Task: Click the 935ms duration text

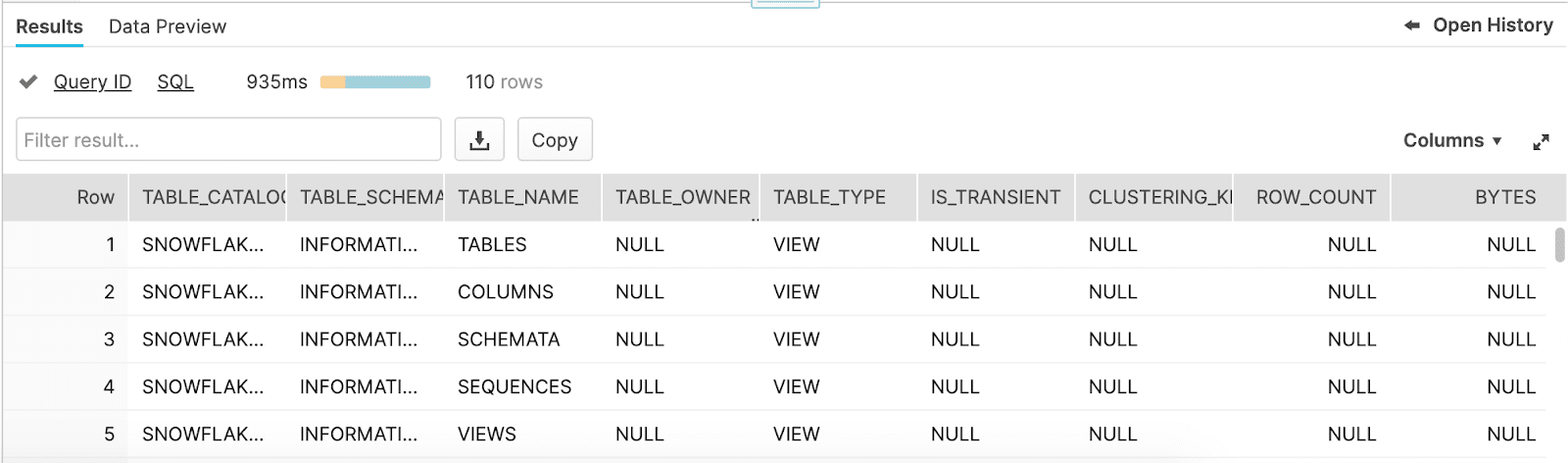Action: pyautogui.click(x=276, y=82)
